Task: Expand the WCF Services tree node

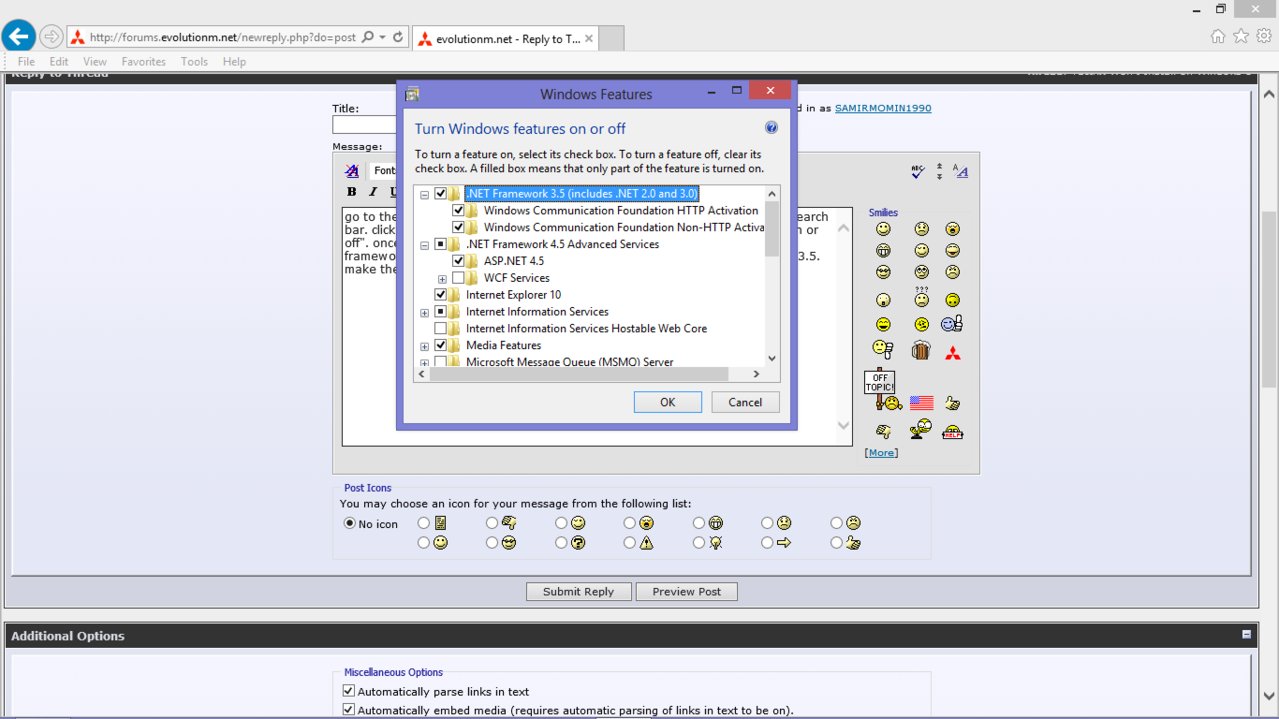Action: tap(442, 279)
